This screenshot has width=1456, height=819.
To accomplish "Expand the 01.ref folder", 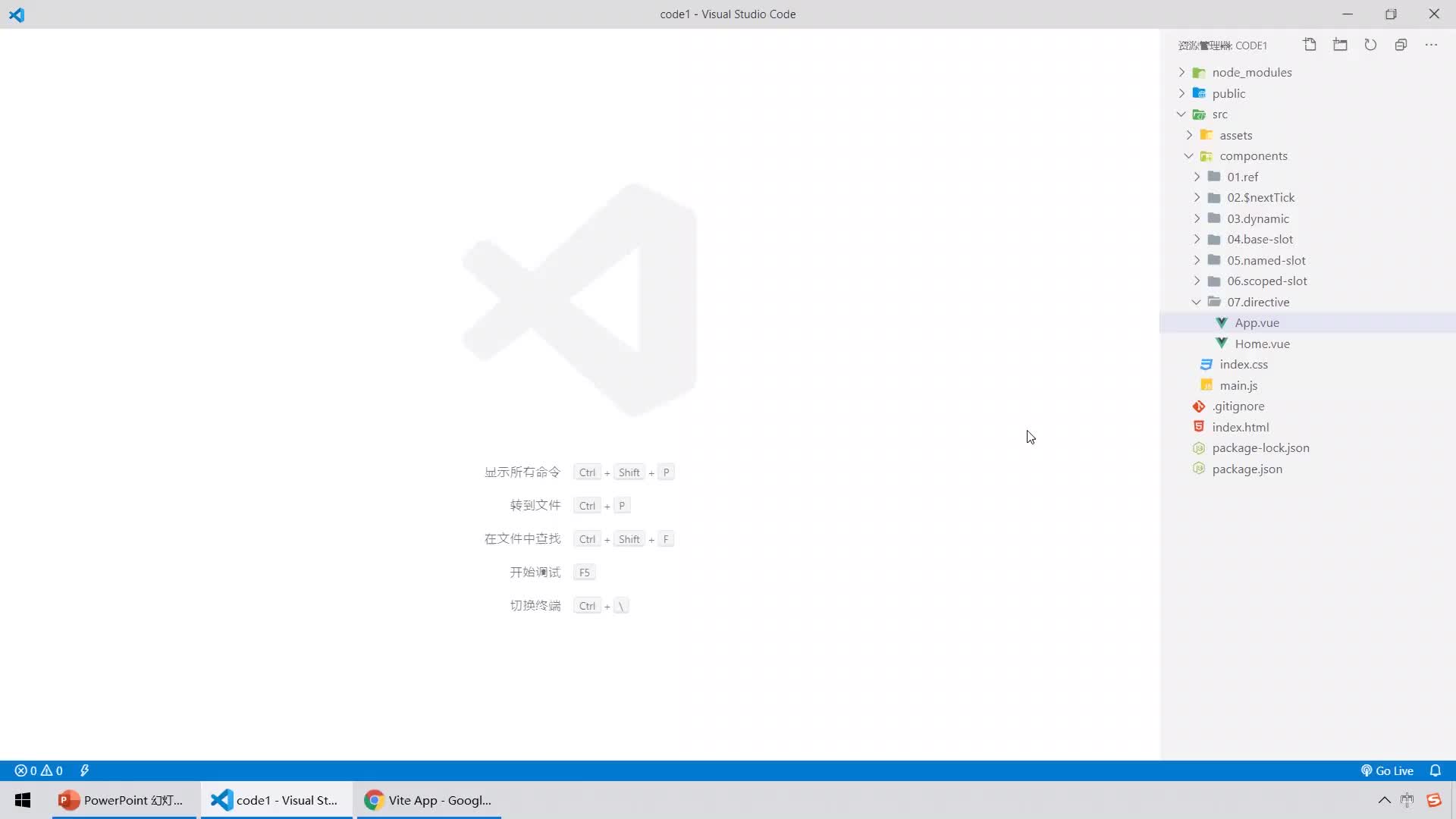I will click(x=1307, y=177).
